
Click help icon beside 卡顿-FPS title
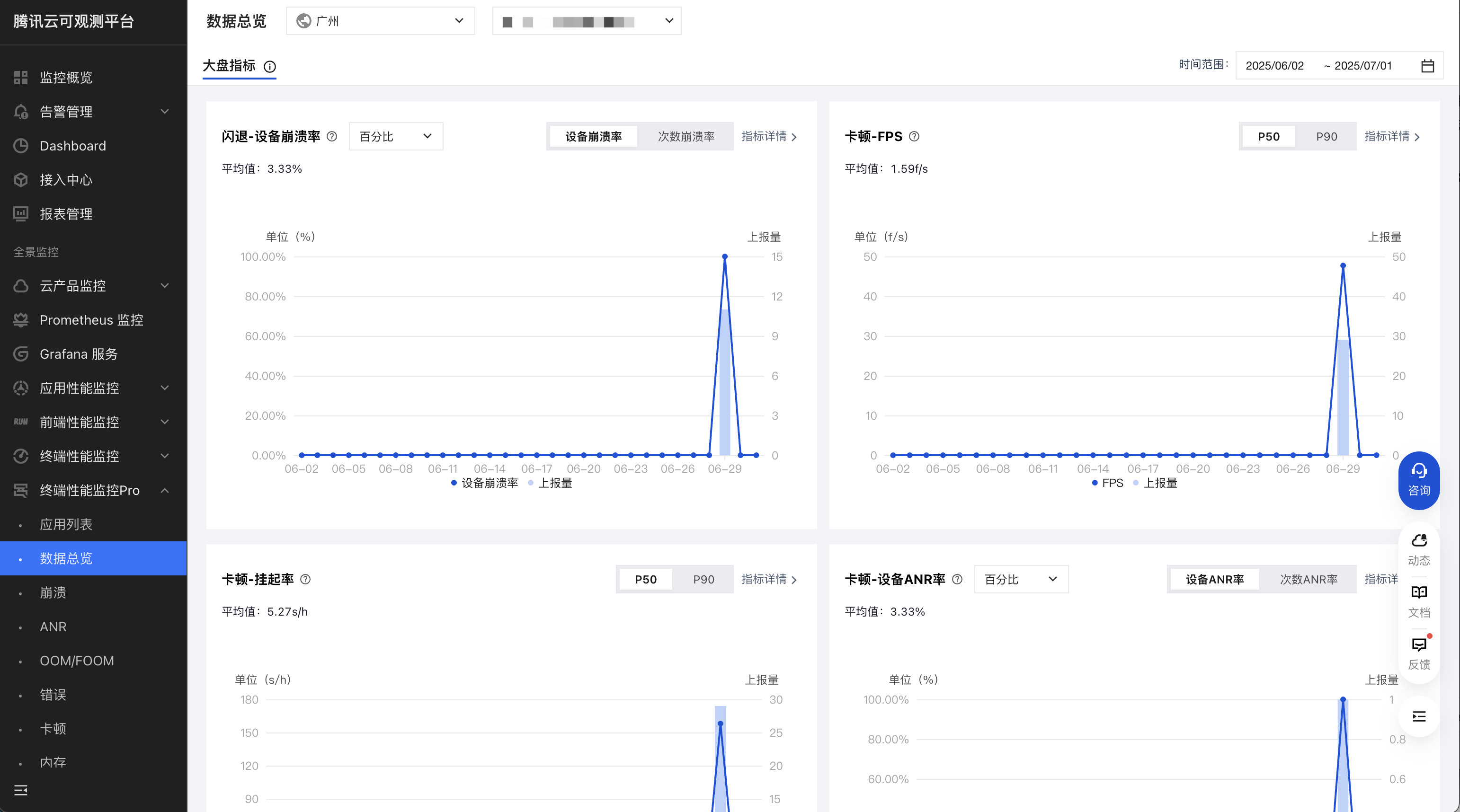point(914,137)
